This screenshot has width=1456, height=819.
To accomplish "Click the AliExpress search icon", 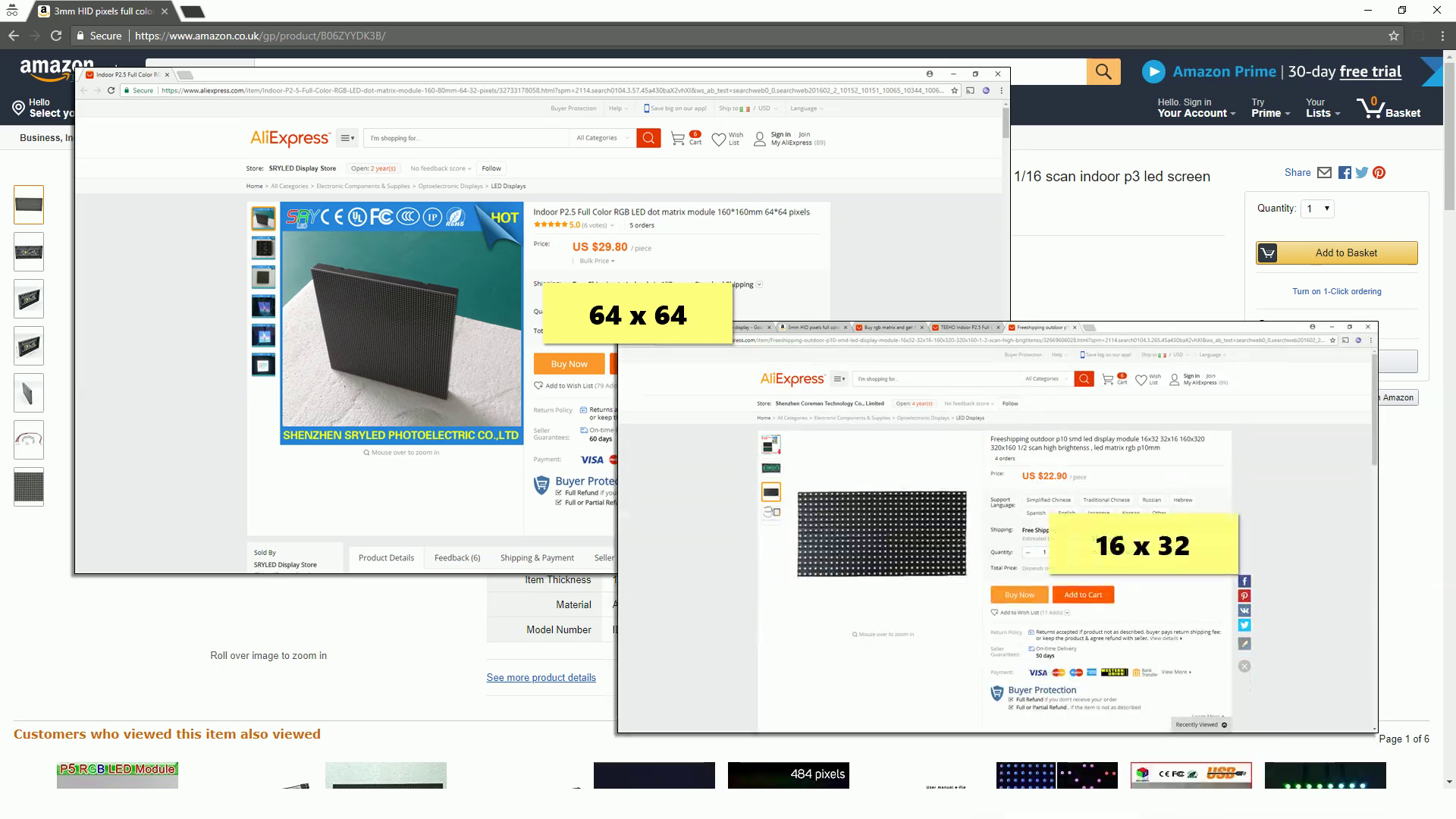I will [649, 138].
